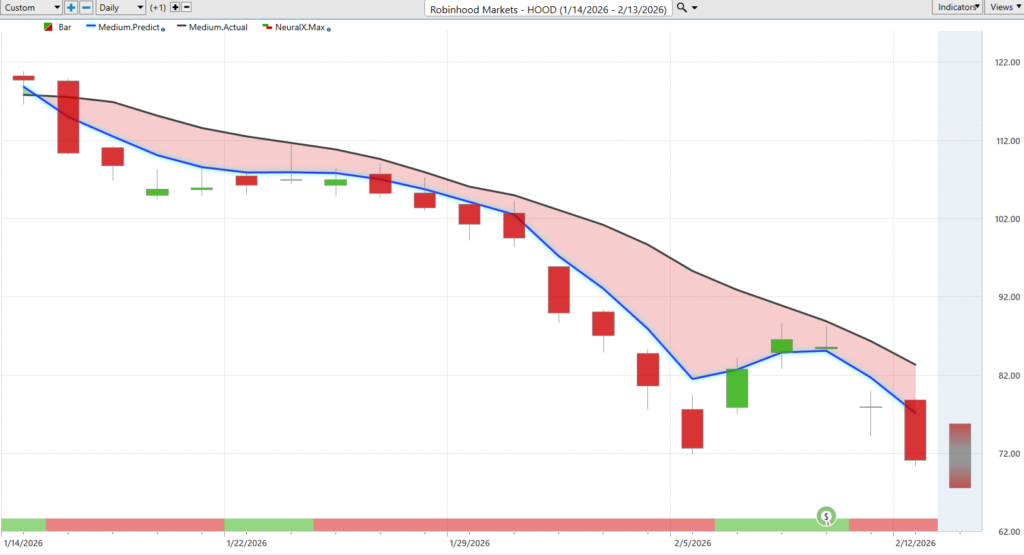Click the magnifying glass search icon

681,7
